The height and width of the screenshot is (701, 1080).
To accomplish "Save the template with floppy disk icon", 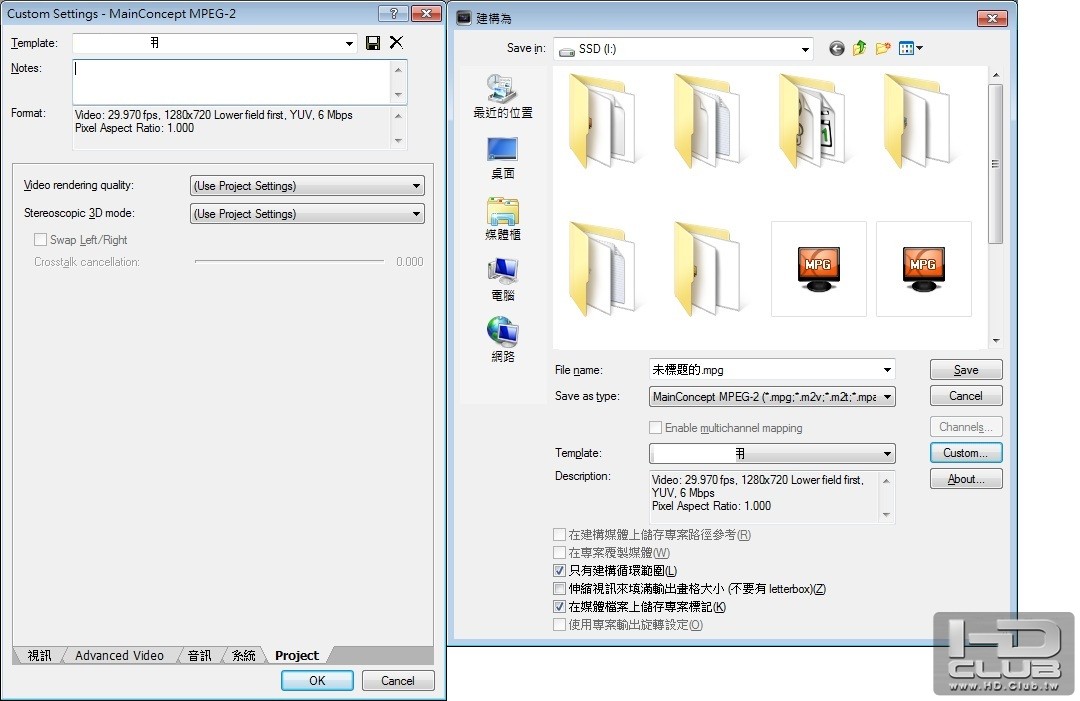I will 373,43.
